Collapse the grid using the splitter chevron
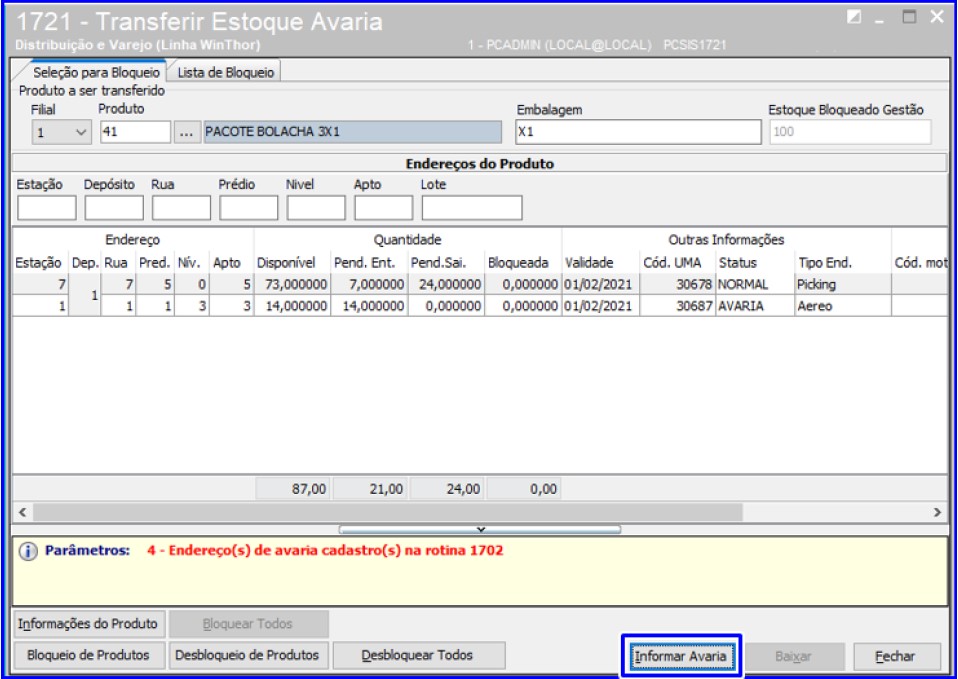Viewport: 958px width, 679px height. point(480,529)
